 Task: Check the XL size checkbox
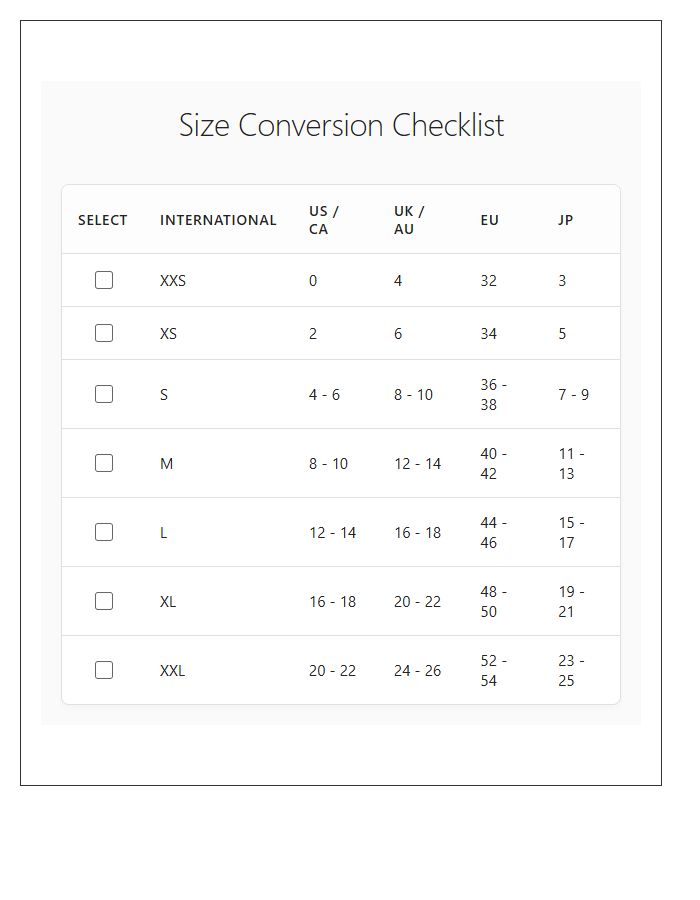104,601
